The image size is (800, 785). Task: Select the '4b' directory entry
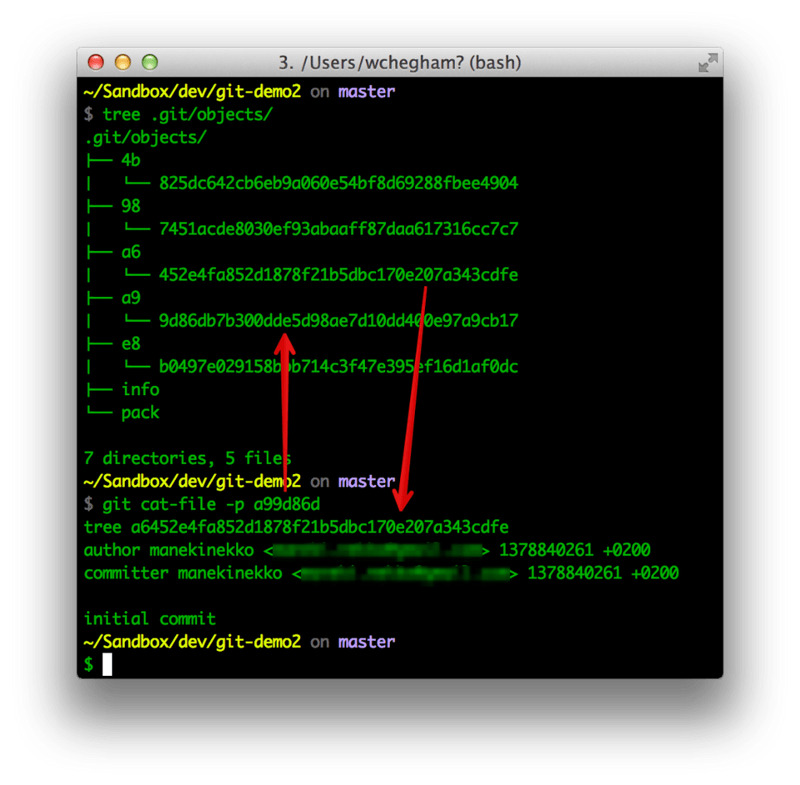131,161
